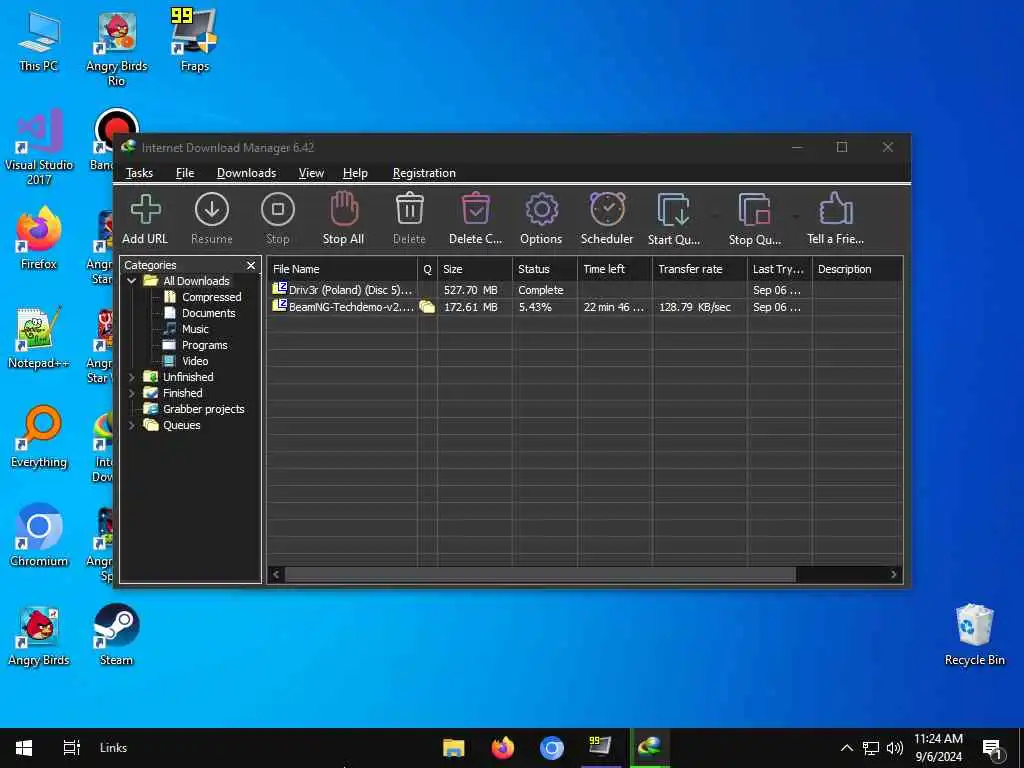
Task: Open the File menu
Action: tap(185, 173)
